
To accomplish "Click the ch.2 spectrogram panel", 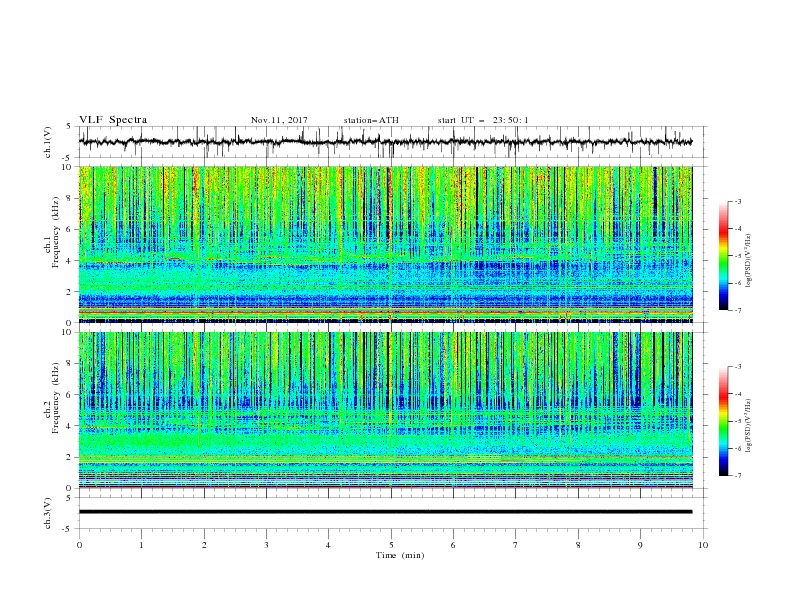I will [385, 410].
